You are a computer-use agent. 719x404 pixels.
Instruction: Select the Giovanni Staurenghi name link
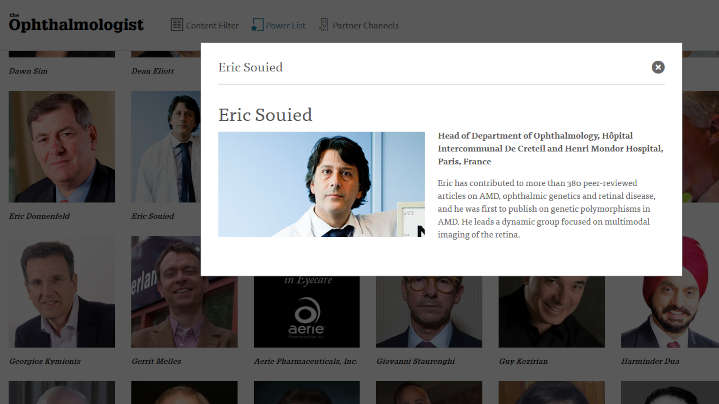(415, 361)
